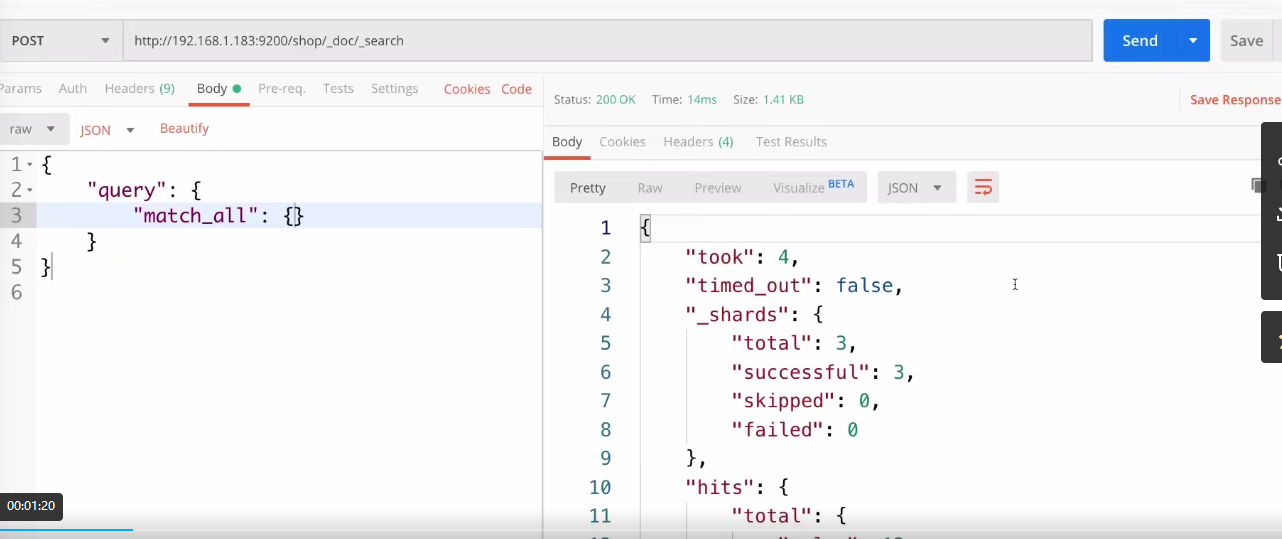1282x539 pixels.
Task: Open the raw body type dropdown
Action: coord(34,129)
